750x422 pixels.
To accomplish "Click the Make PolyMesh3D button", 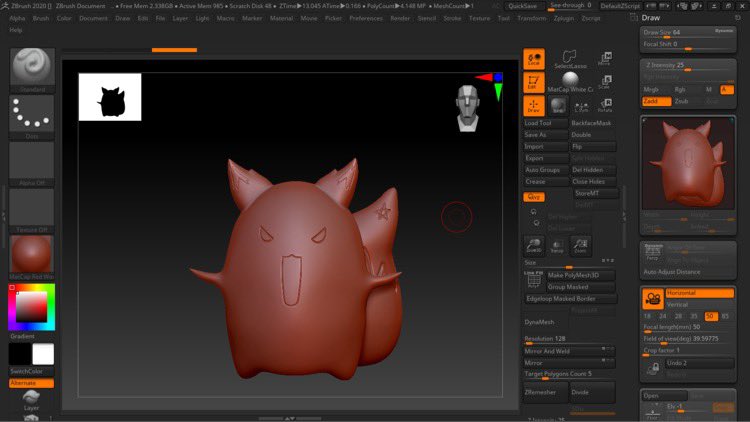I will point(580,275).
